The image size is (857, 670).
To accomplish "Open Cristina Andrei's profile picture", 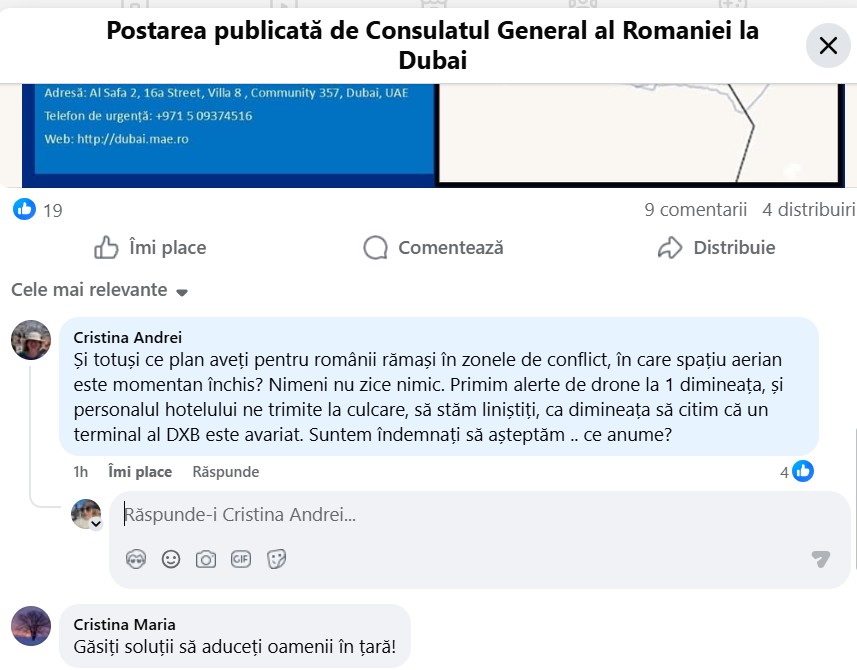I will 31,340.
